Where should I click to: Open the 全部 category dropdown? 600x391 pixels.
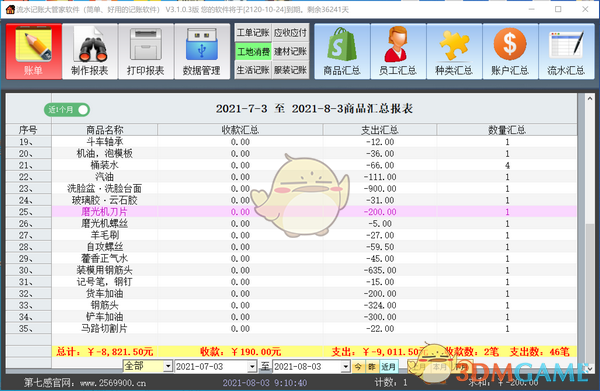168,367
